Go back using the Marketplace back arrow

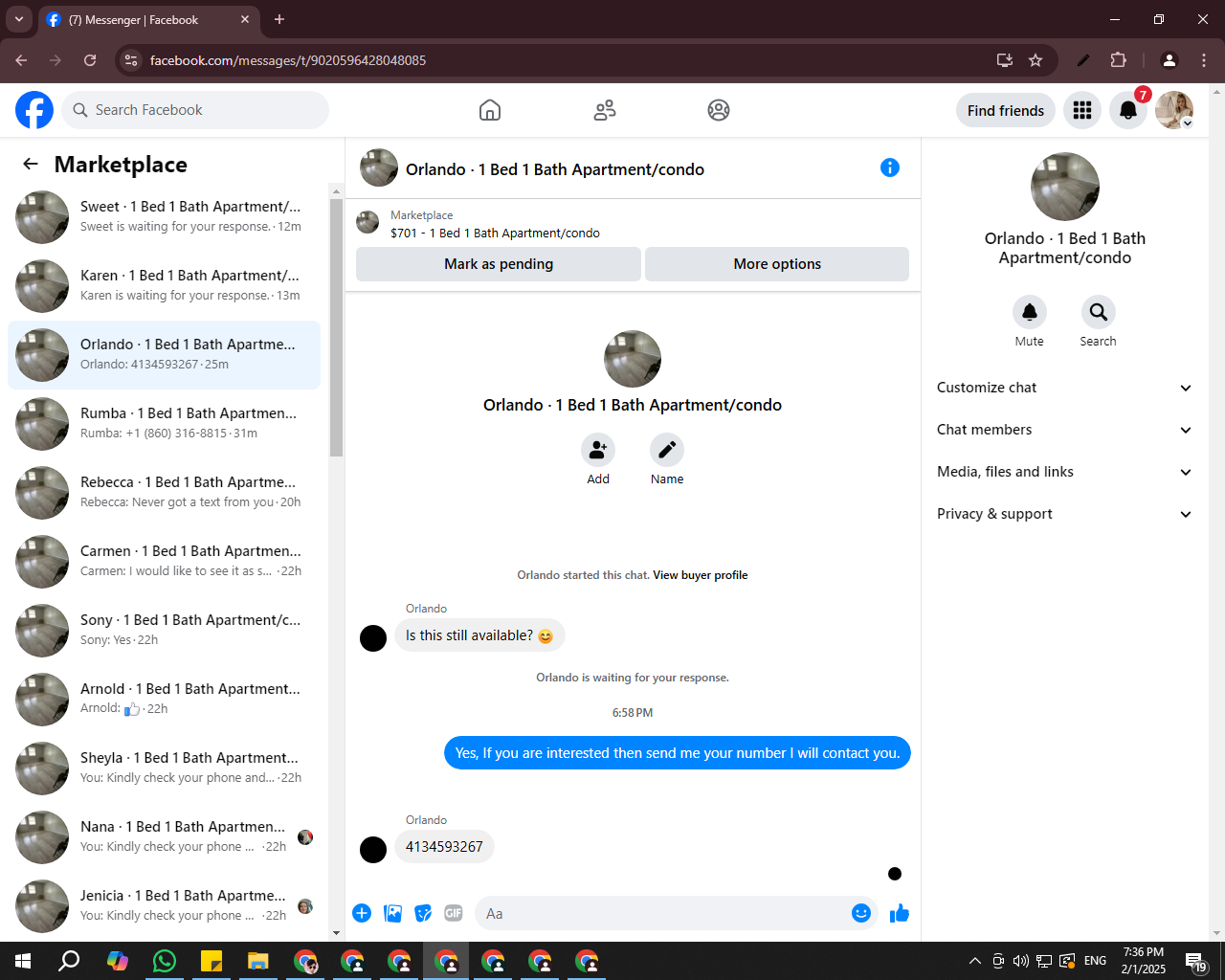31,164
